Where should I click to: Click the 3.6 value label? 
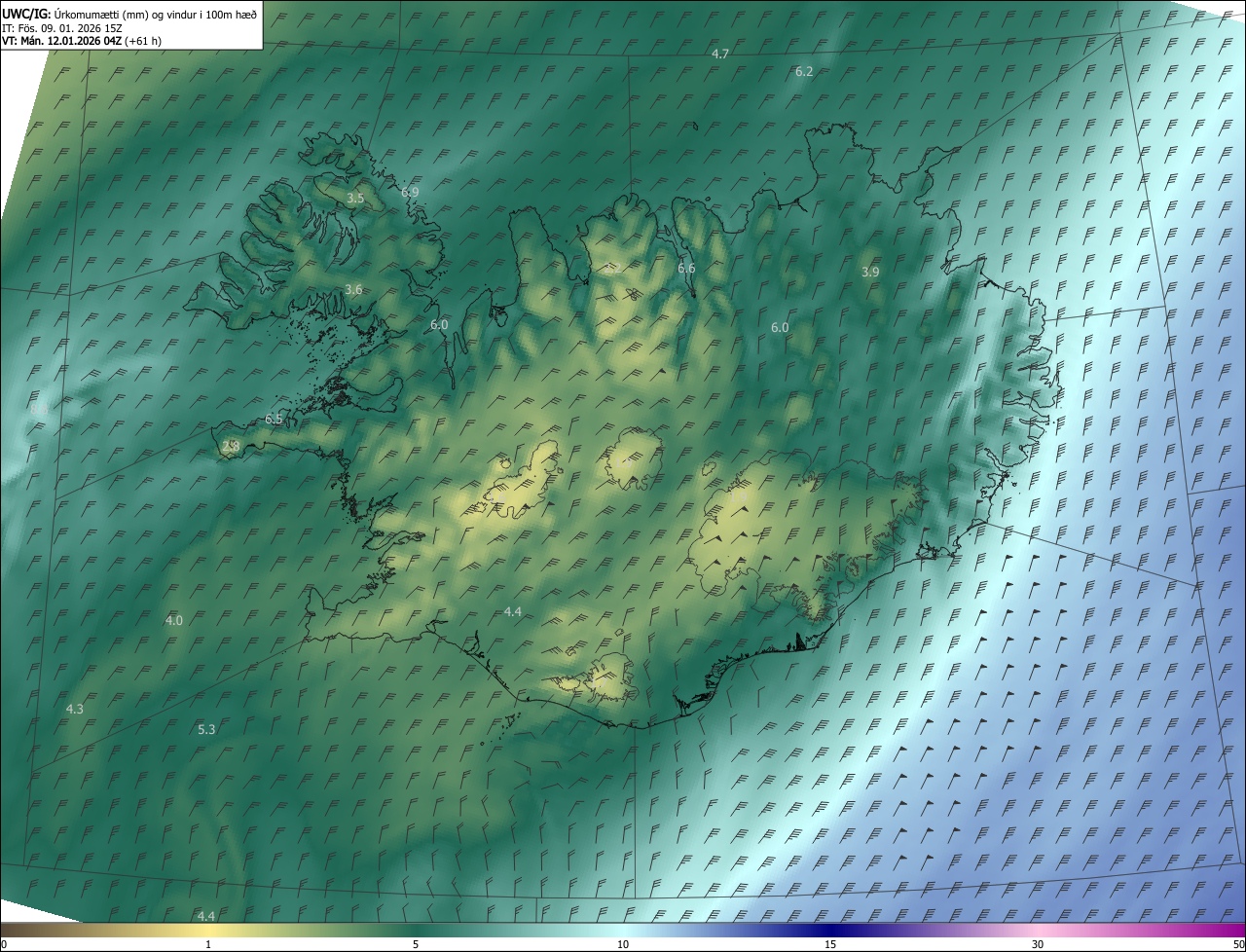point(353,290)
